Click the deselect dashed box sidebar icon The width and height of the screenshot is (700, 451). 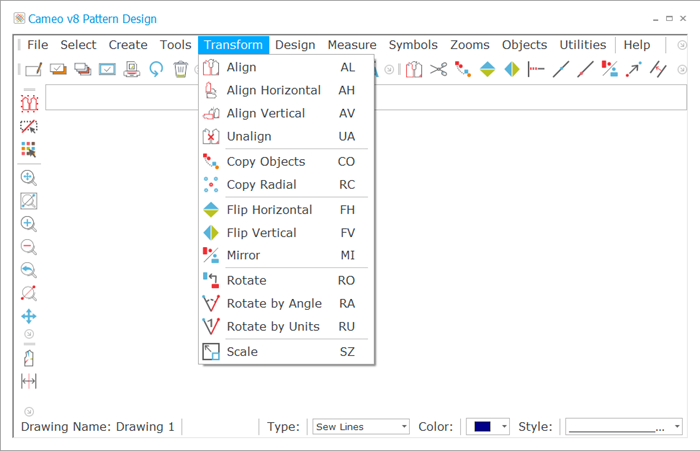click(x=29, y=127)
